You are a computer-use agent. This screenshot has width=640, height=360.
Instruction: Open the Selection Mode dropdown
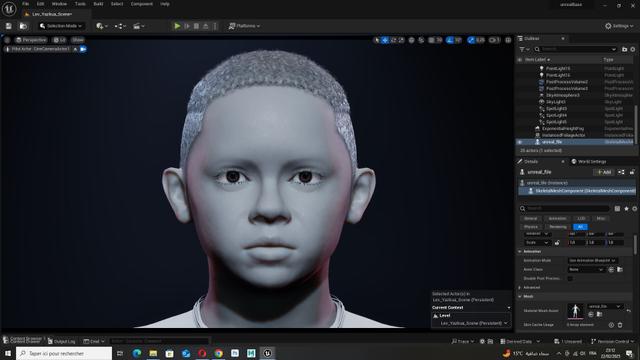[61, 26]
